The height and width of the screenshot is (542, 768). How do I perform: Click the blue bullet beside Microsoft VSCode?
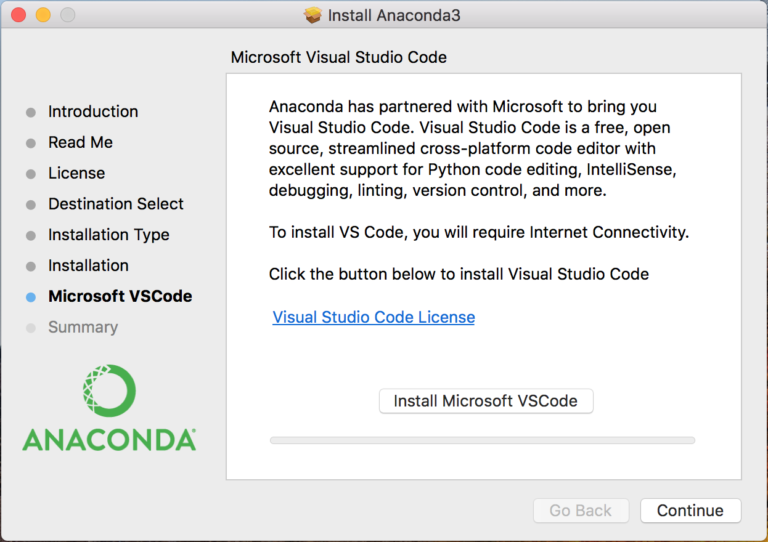31,297
